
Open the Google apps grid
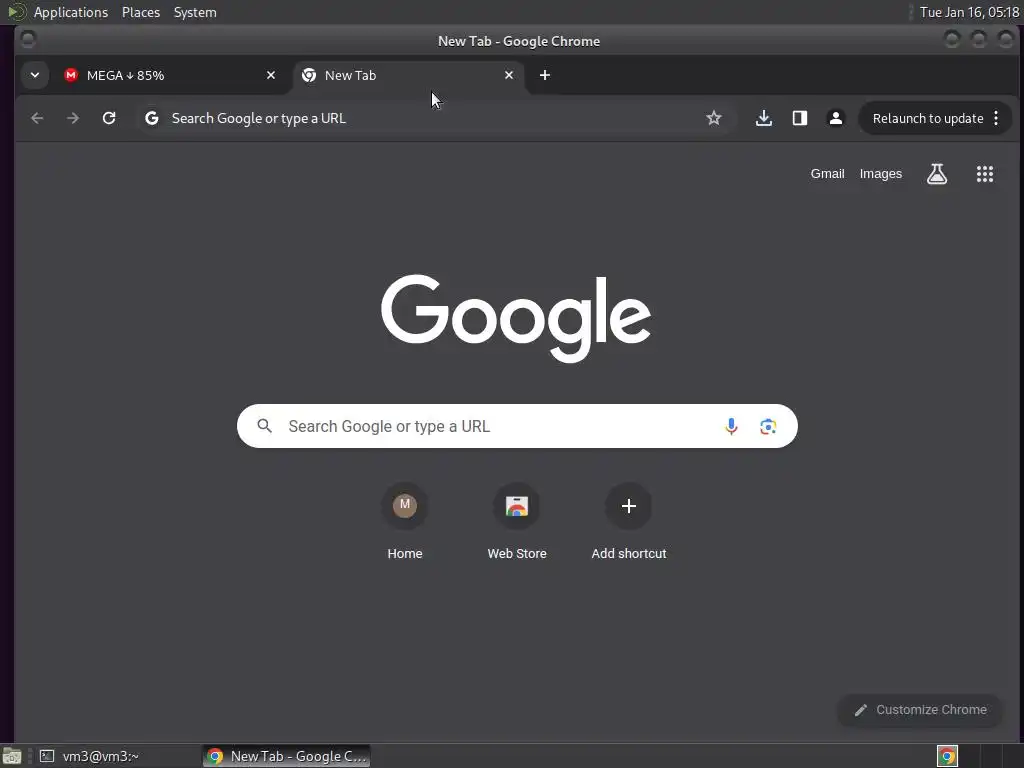coord(985,174)
